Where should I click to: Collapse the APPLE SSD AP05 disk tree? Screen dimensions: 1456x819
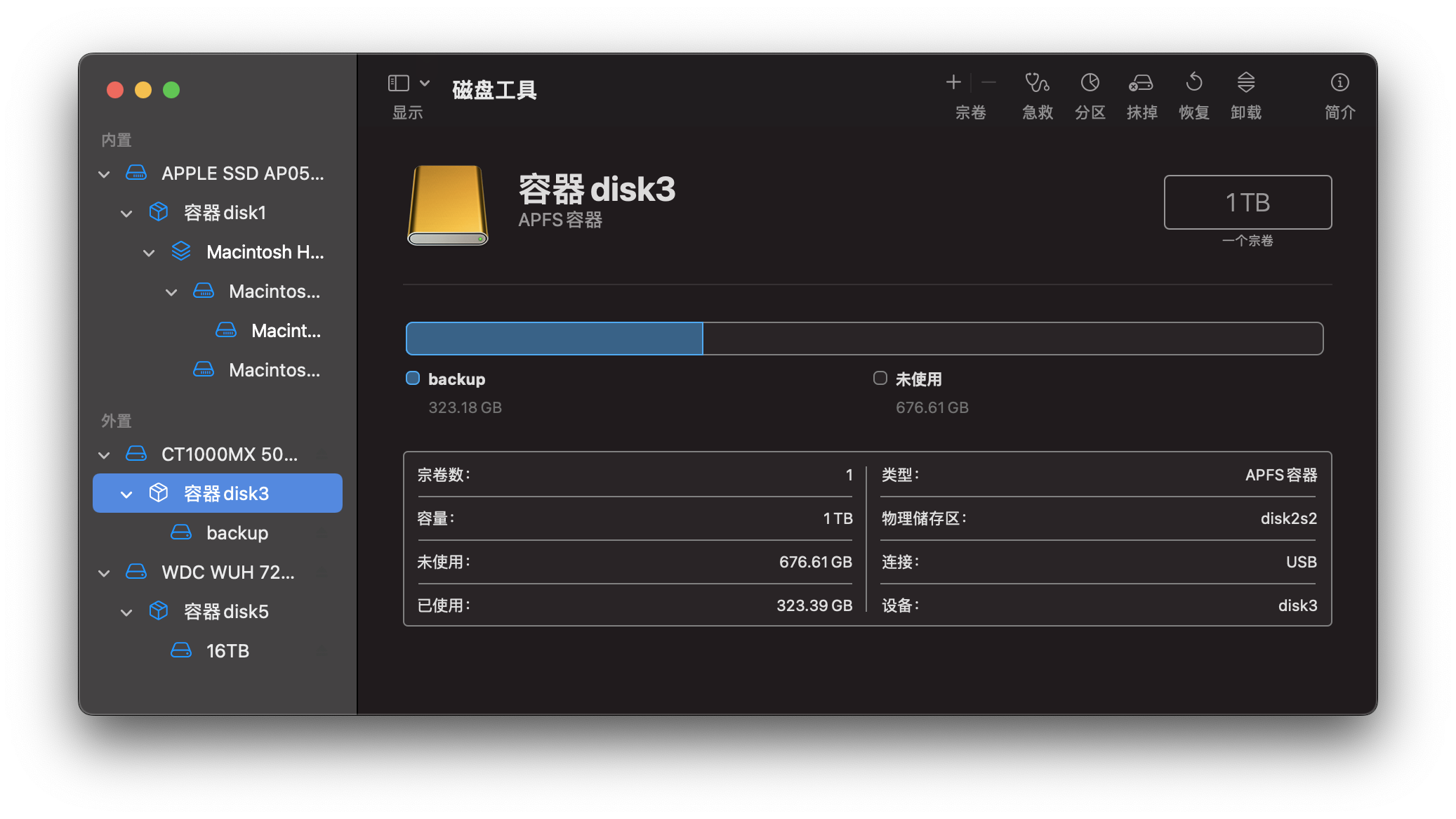[104, 174]
